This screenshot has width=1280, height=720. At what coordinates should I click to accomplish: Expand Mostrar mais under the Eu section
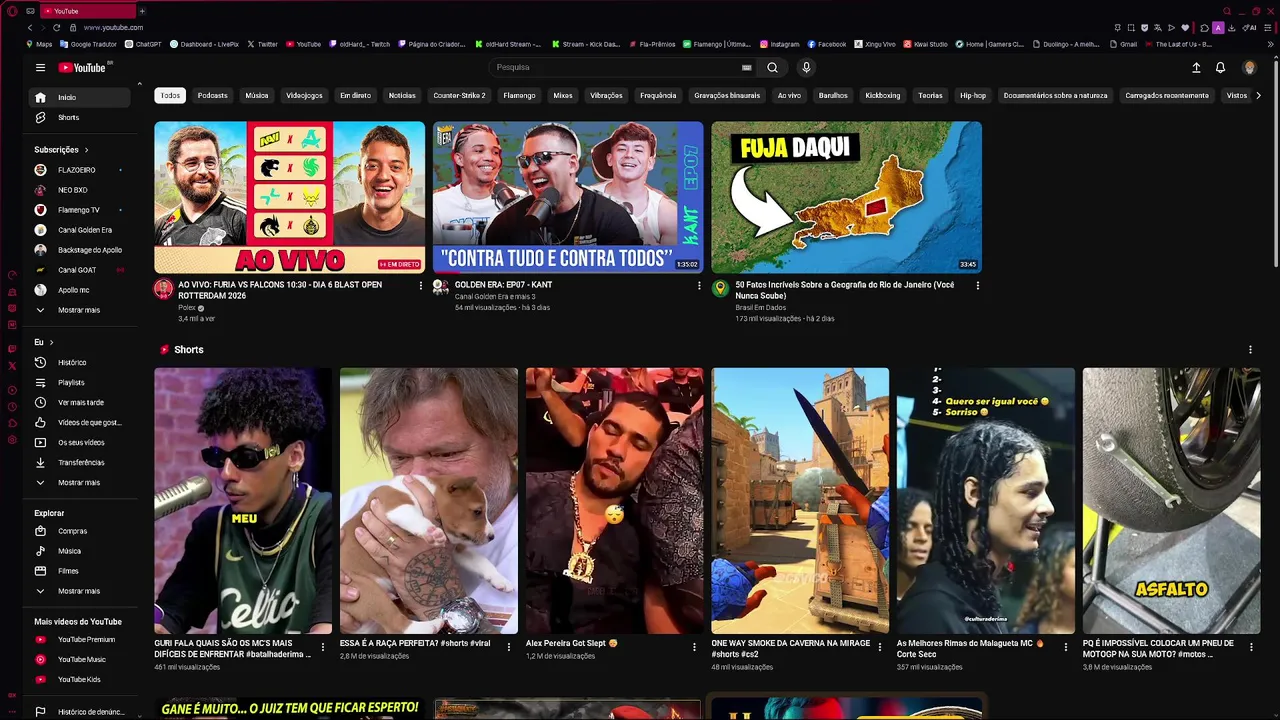[79, 482]
